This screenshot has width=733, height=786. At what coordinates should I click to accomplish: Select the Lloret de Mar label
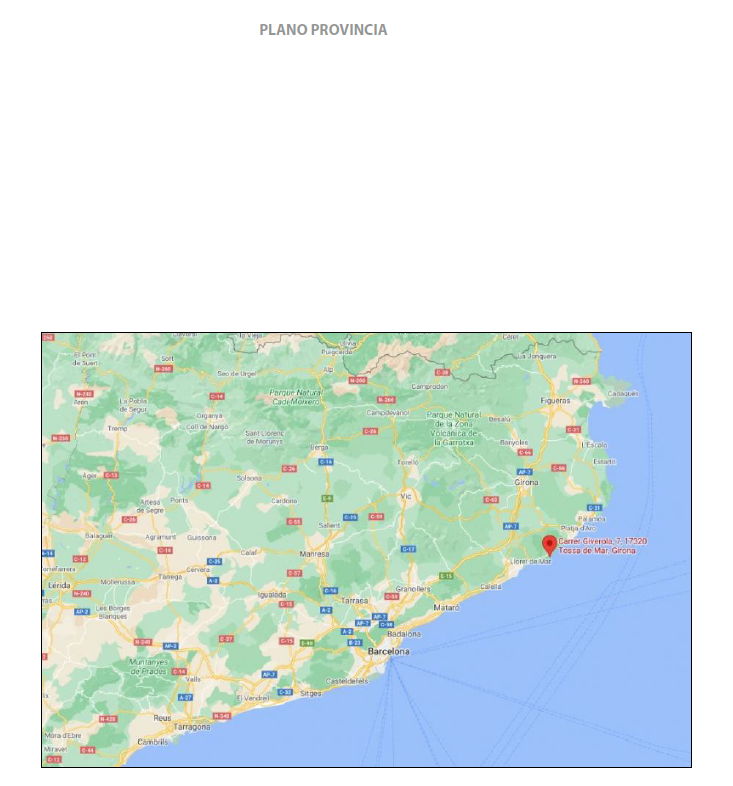tap(530, 562)
